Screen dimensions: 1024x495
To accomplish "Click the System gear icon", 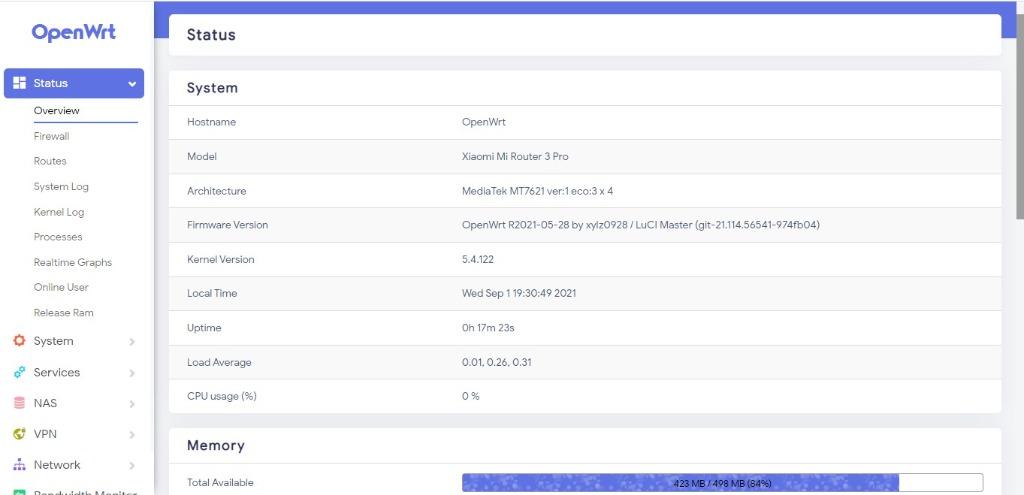I will (19, 341).
